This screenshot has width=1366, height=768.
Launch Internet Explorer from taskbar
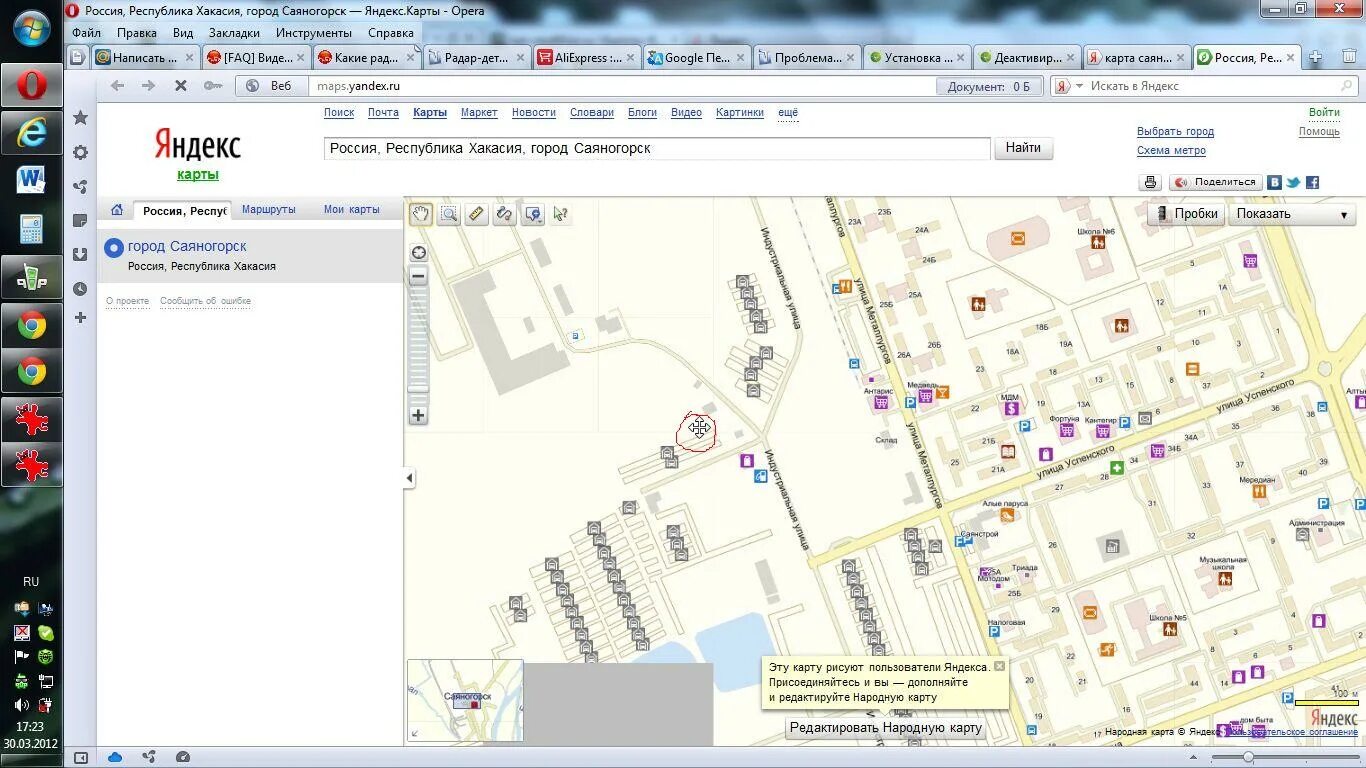31,132
